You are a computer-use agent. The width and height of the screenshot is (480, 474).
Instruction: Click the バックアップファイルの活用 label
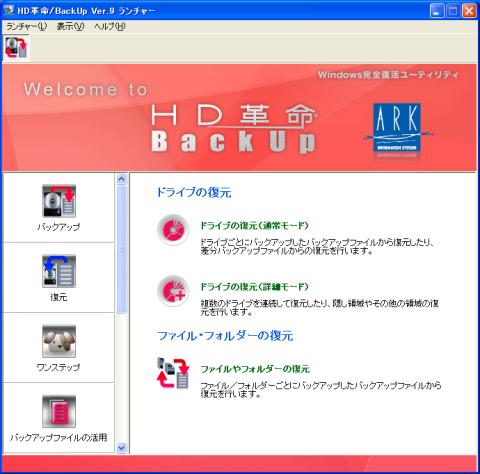click(59, 437)
